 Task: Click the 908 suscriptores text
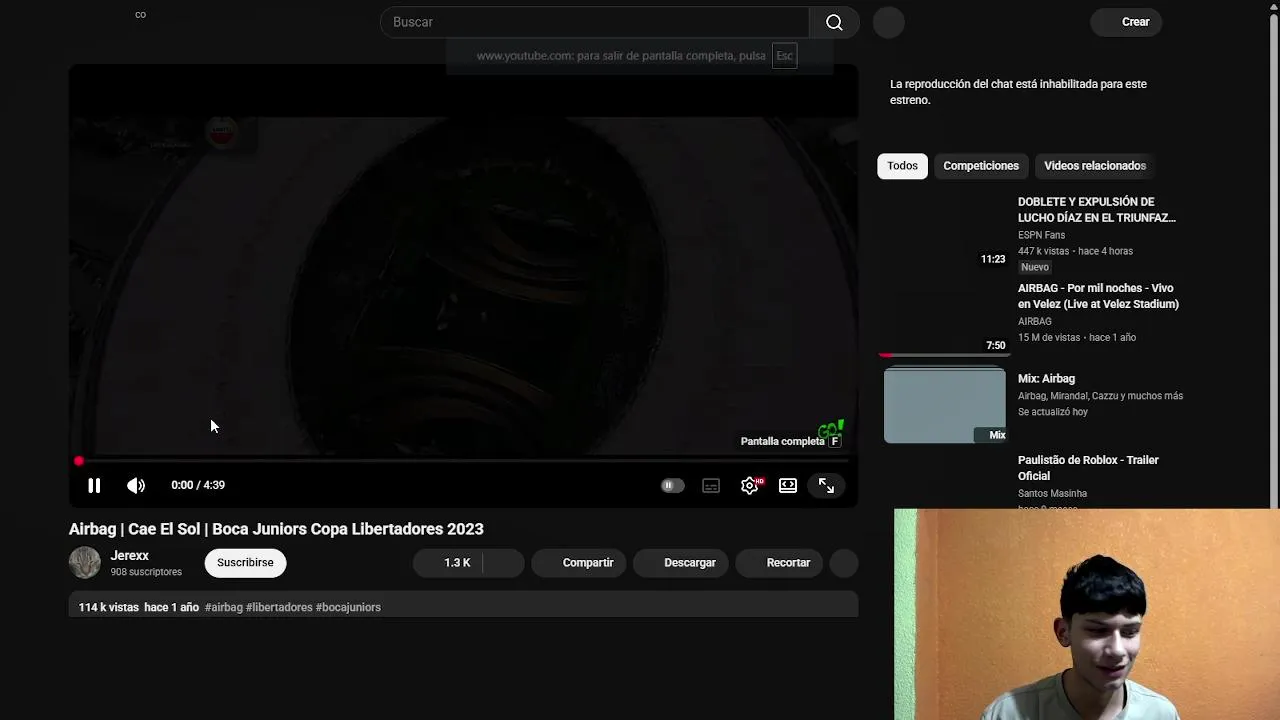[x=146, y=572]
